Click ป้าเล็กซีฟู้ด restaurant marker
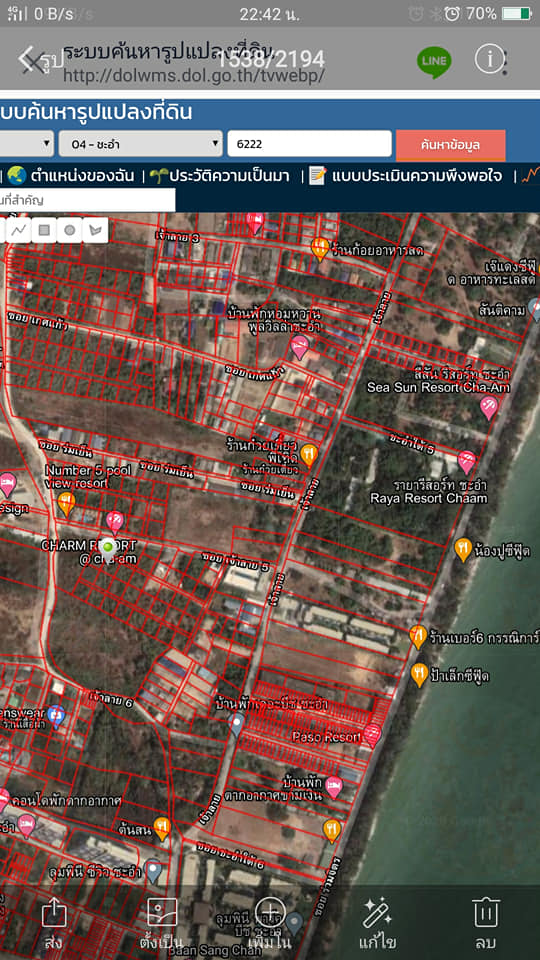540x960 pixels. coord(419,675)
